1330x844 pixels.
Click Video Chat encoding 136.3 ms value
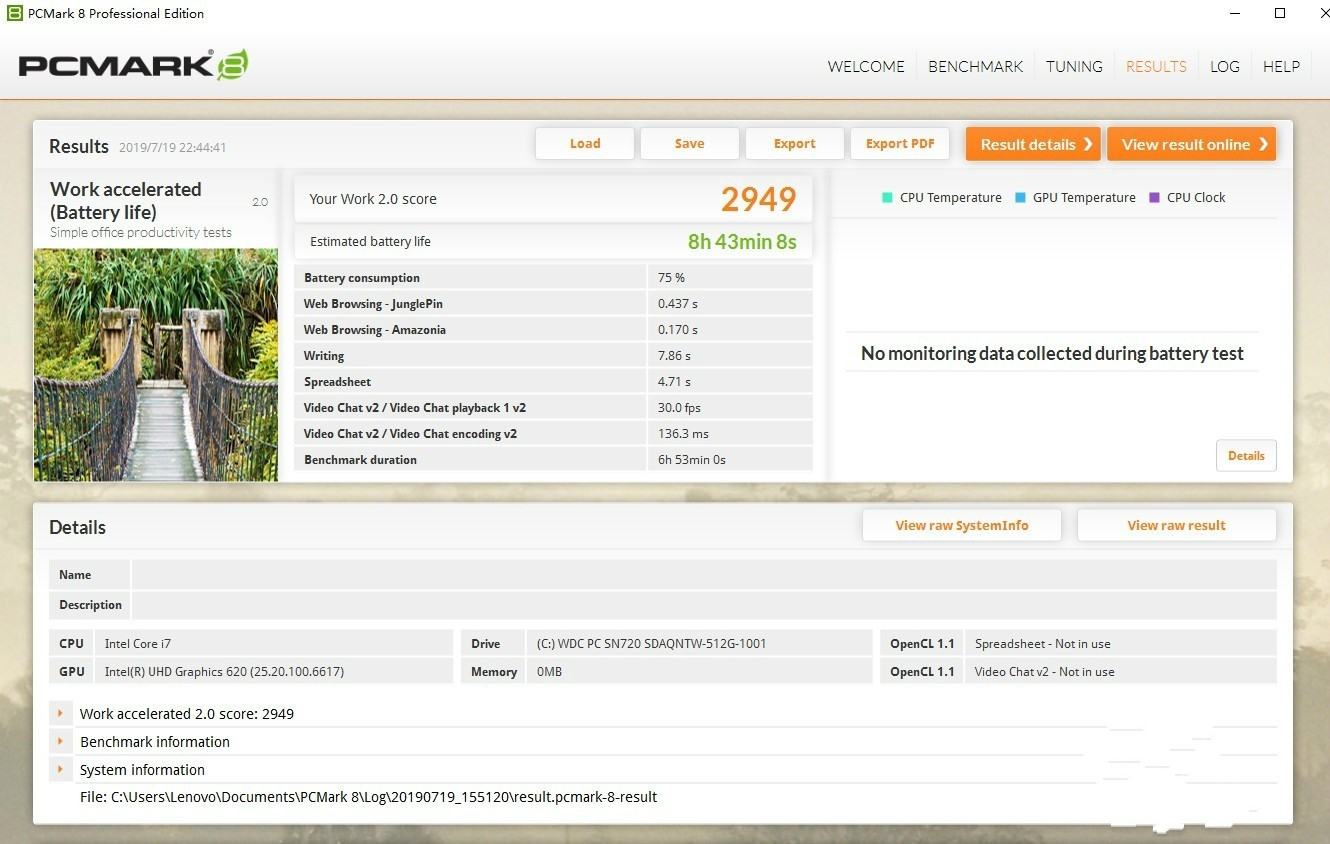point(683,434)
